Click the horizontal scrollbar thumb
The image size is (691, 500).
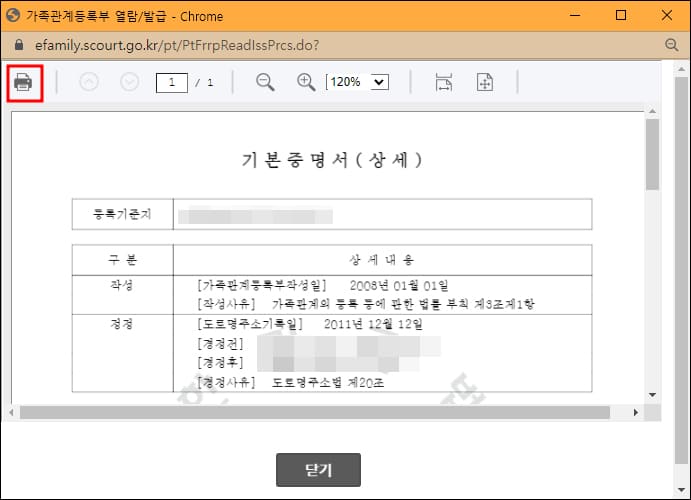(x=315, y=412)
